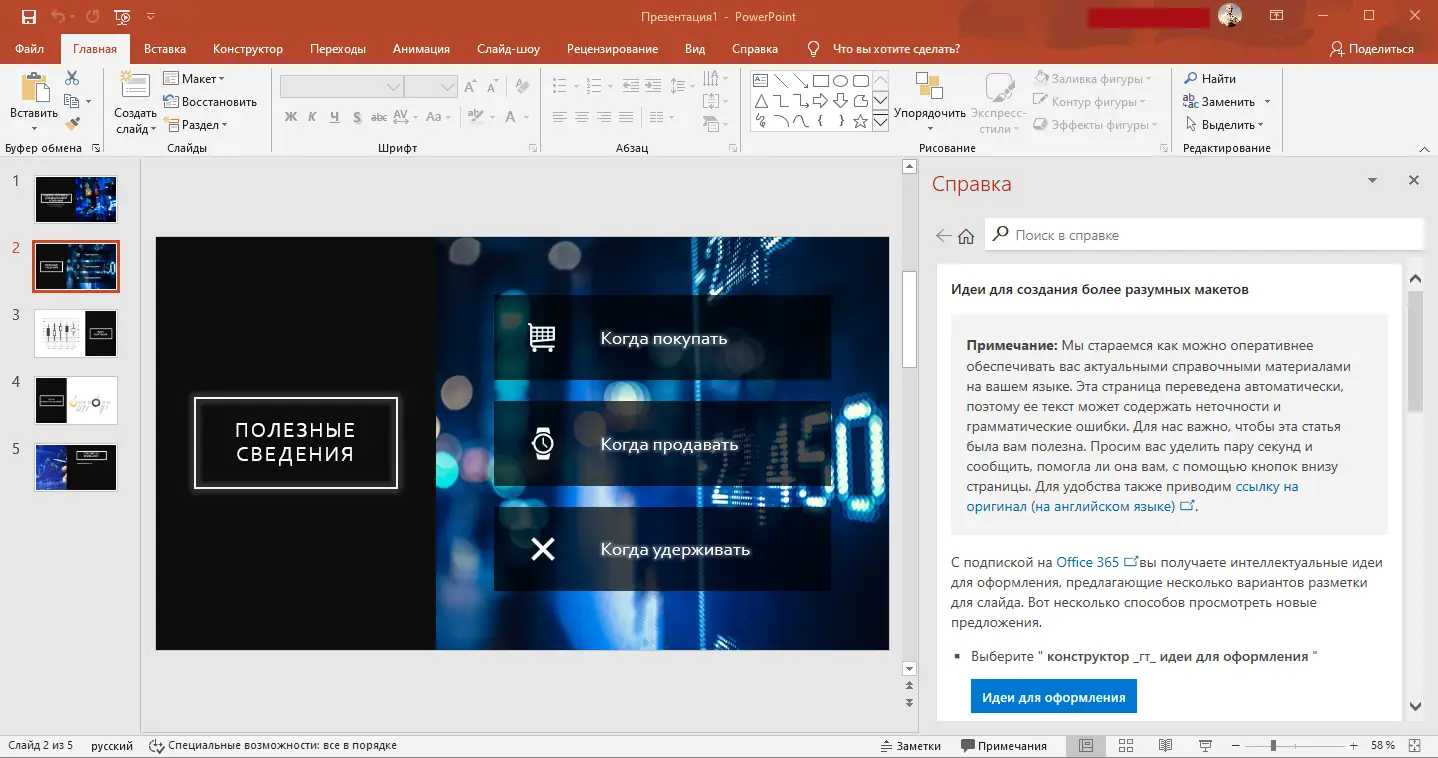Select the oval shape in shapes gallery
The width and height of the screenshot is (1438, 758).
coord(841,81)
